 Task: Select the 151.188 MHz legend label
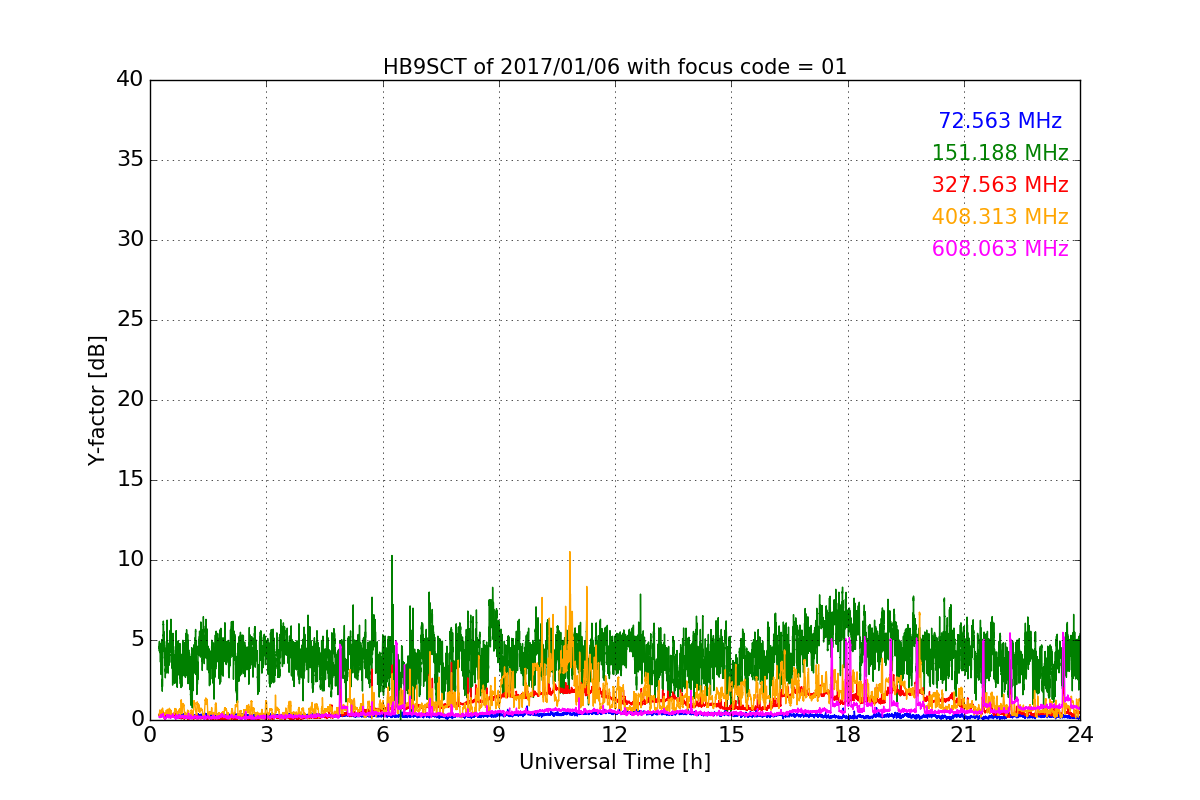[x=1000, y=153]
